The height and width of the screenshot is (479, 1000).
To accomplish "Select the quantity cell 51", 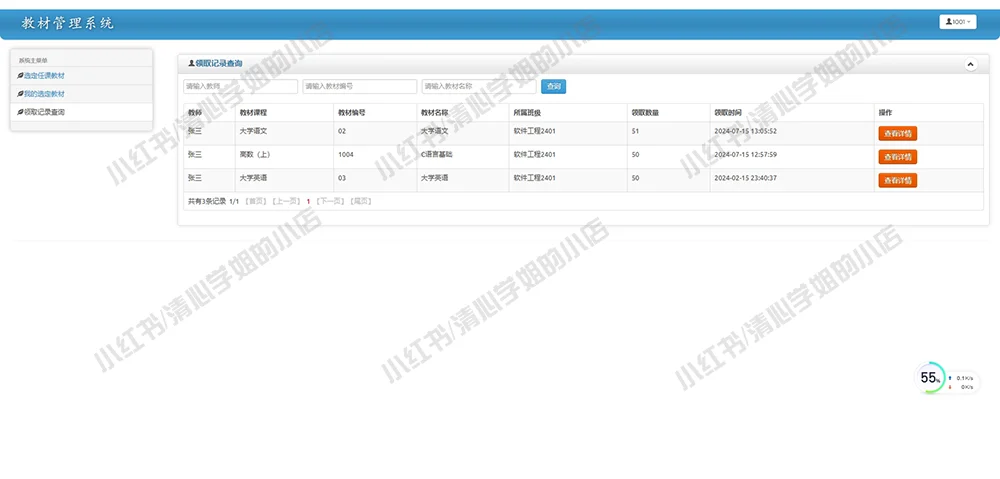I will coord(635,131).
